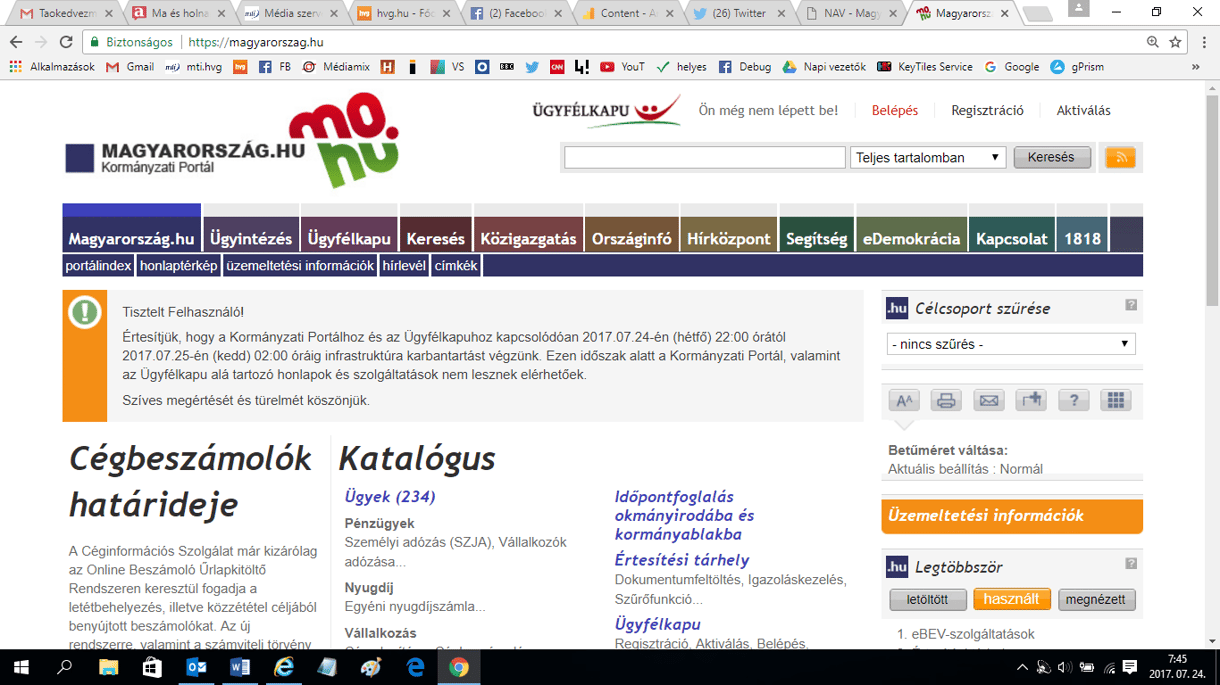Click the Ügyfélkapu logo
This screenshot has width=1220, height=685.
606,111
